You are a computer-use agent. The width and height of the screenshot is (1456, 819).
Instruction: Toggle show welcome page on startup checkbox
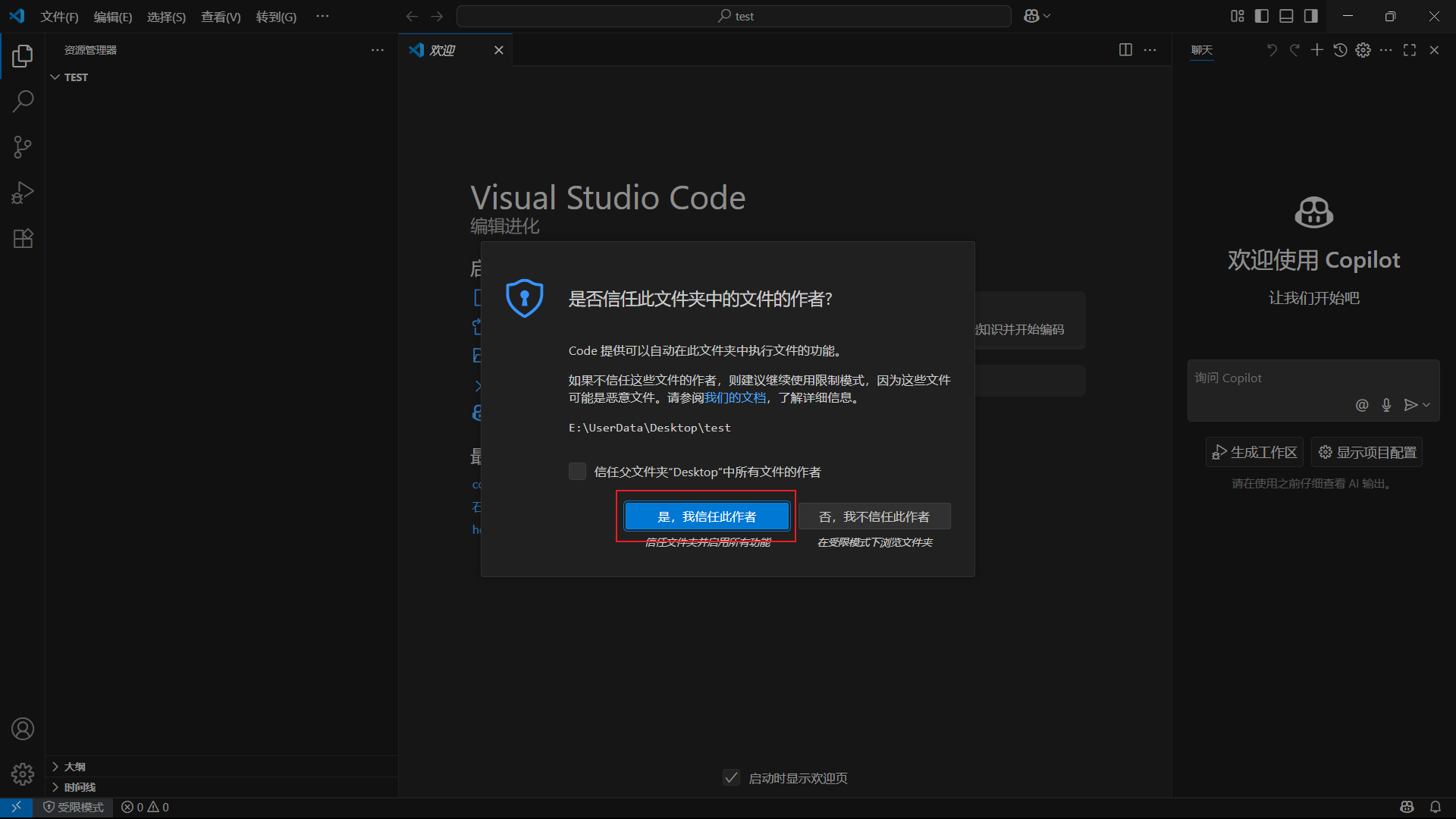pos(731,777)
